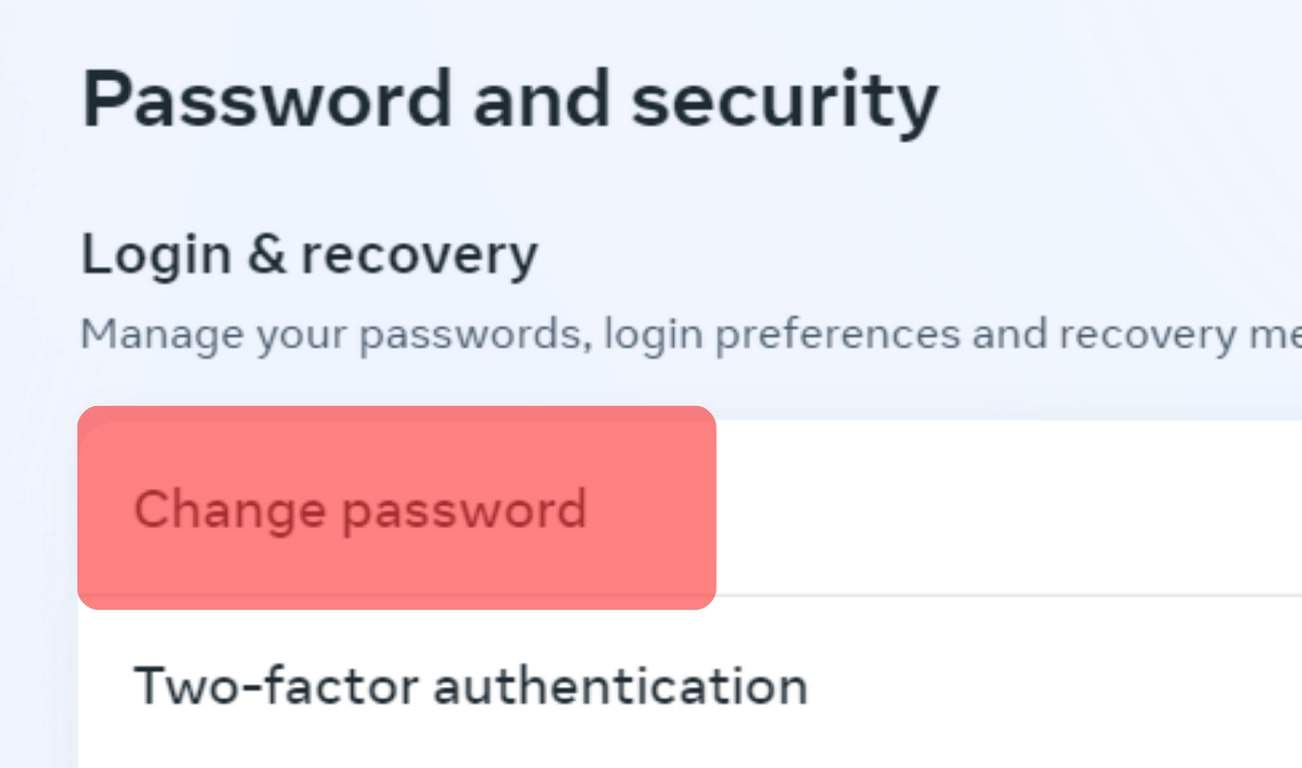Click the red highlight left of Change text
The image size is (1302, 768).
coord(105,509)
